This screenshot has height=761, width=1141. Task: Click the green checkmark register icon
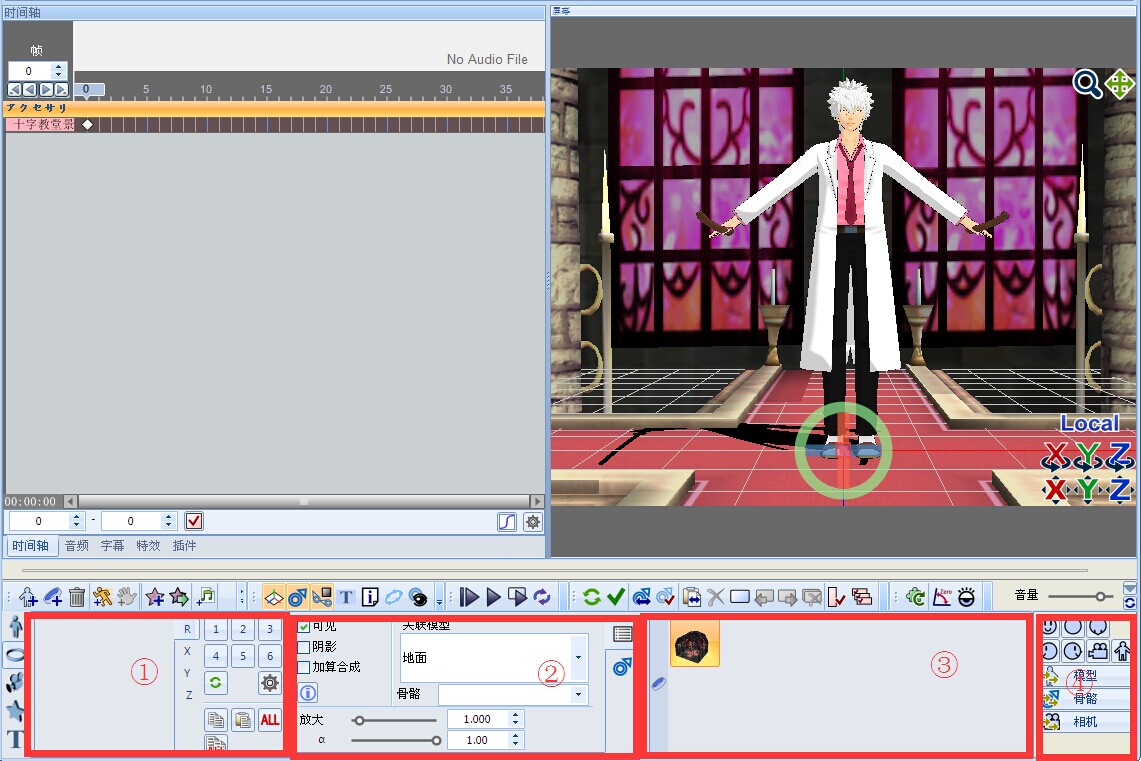tap(616, 597)
